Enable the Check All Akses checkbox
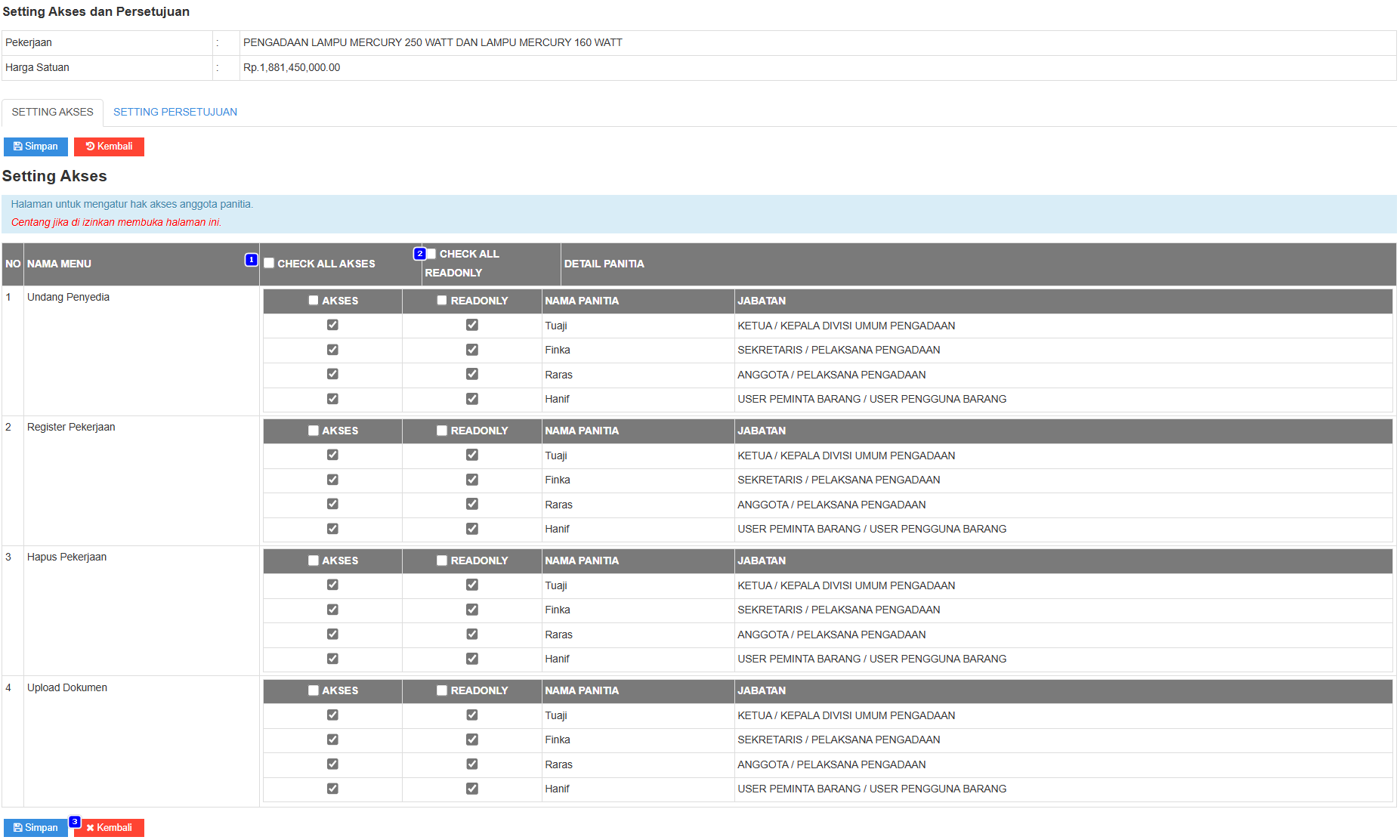This screenshot has width=1400, height=840. point(269,264)
